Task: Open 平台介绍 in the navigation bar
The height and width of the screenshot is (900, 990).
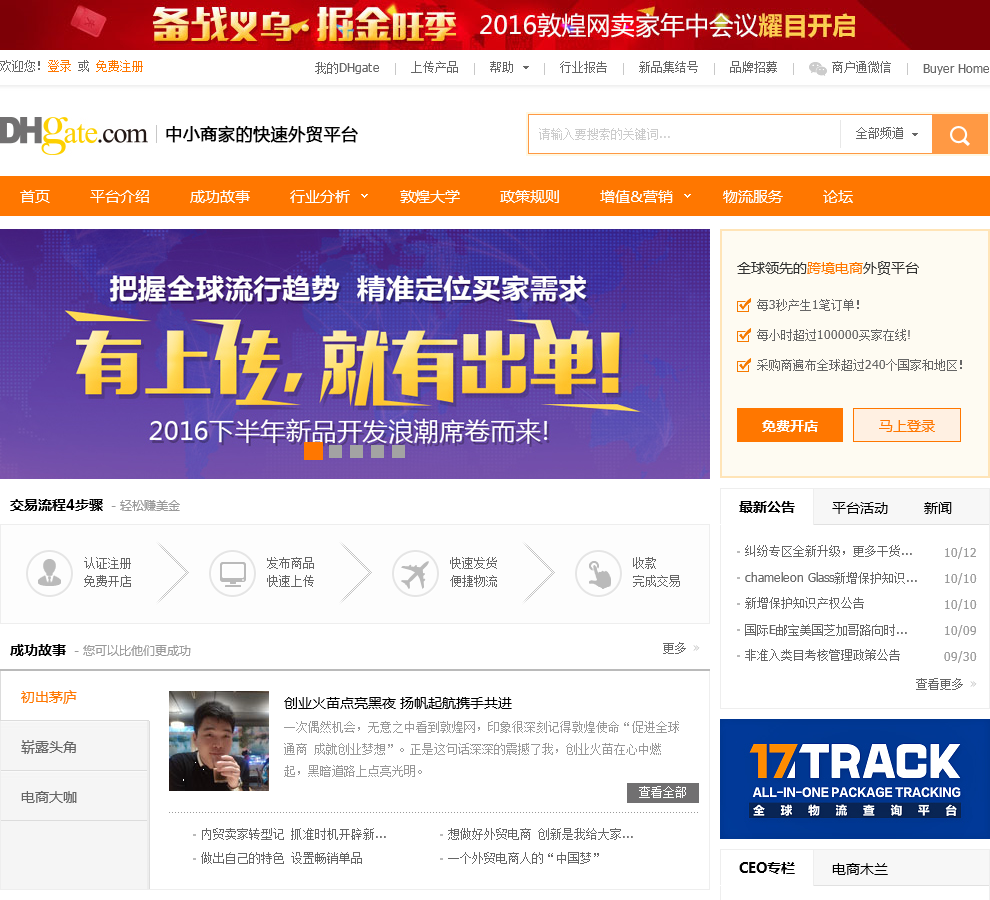Action: 120,196
